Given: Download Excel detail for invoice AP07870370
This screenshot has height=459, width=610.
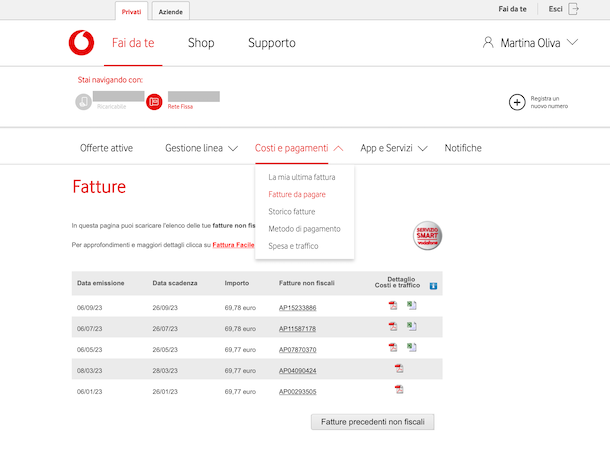Looking at the screenshot, I should 412,347.
